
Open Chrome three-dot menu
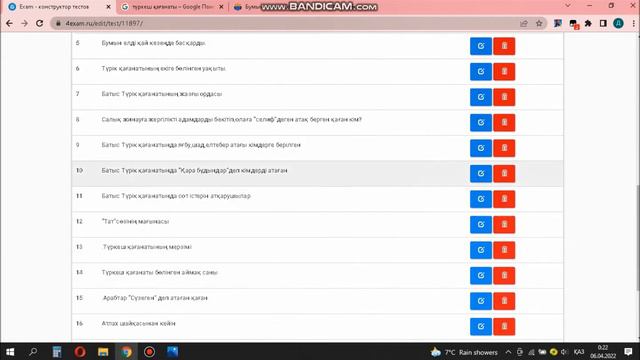pyautogui.click(x=633, y=23)
